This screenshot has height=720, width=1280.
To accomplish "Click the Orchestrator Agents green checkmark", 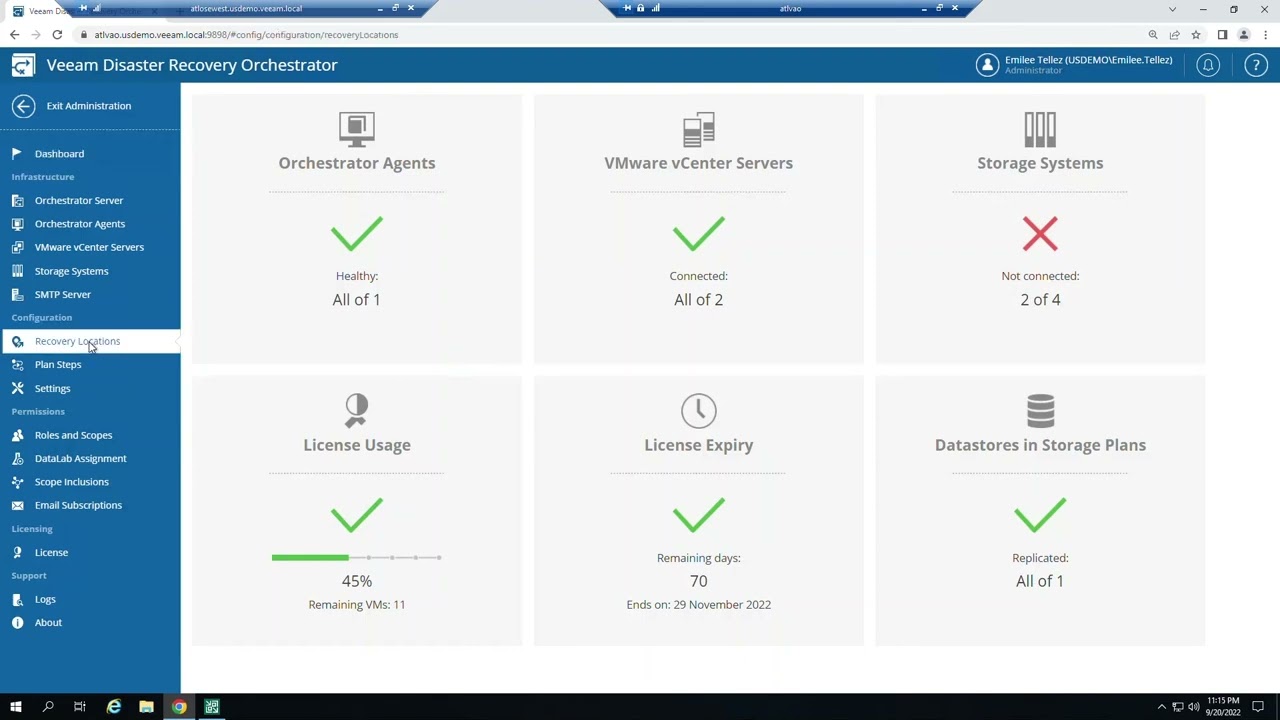I will (357, 234).
